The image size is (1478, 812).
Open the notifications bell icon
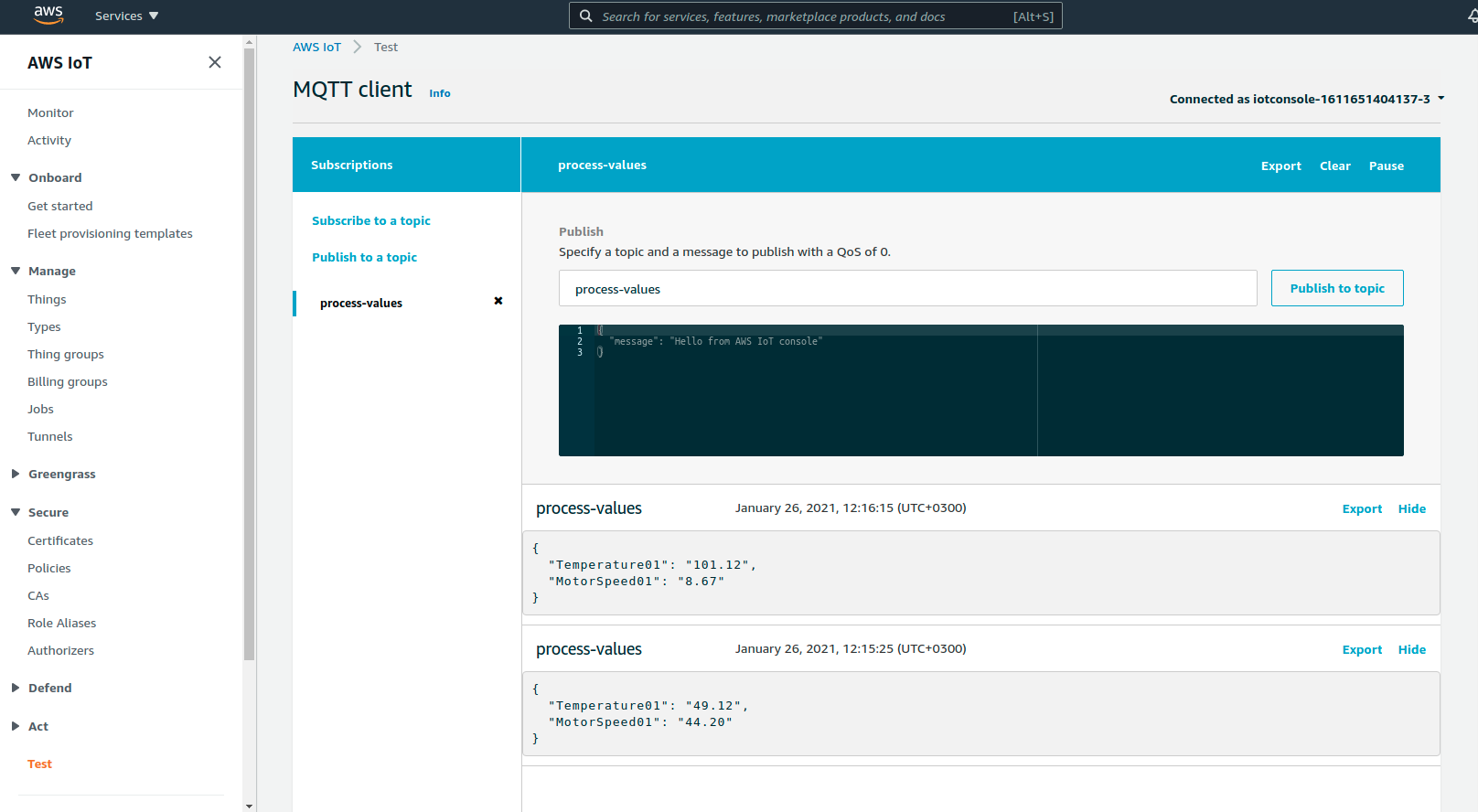[x=1473, y=16]
